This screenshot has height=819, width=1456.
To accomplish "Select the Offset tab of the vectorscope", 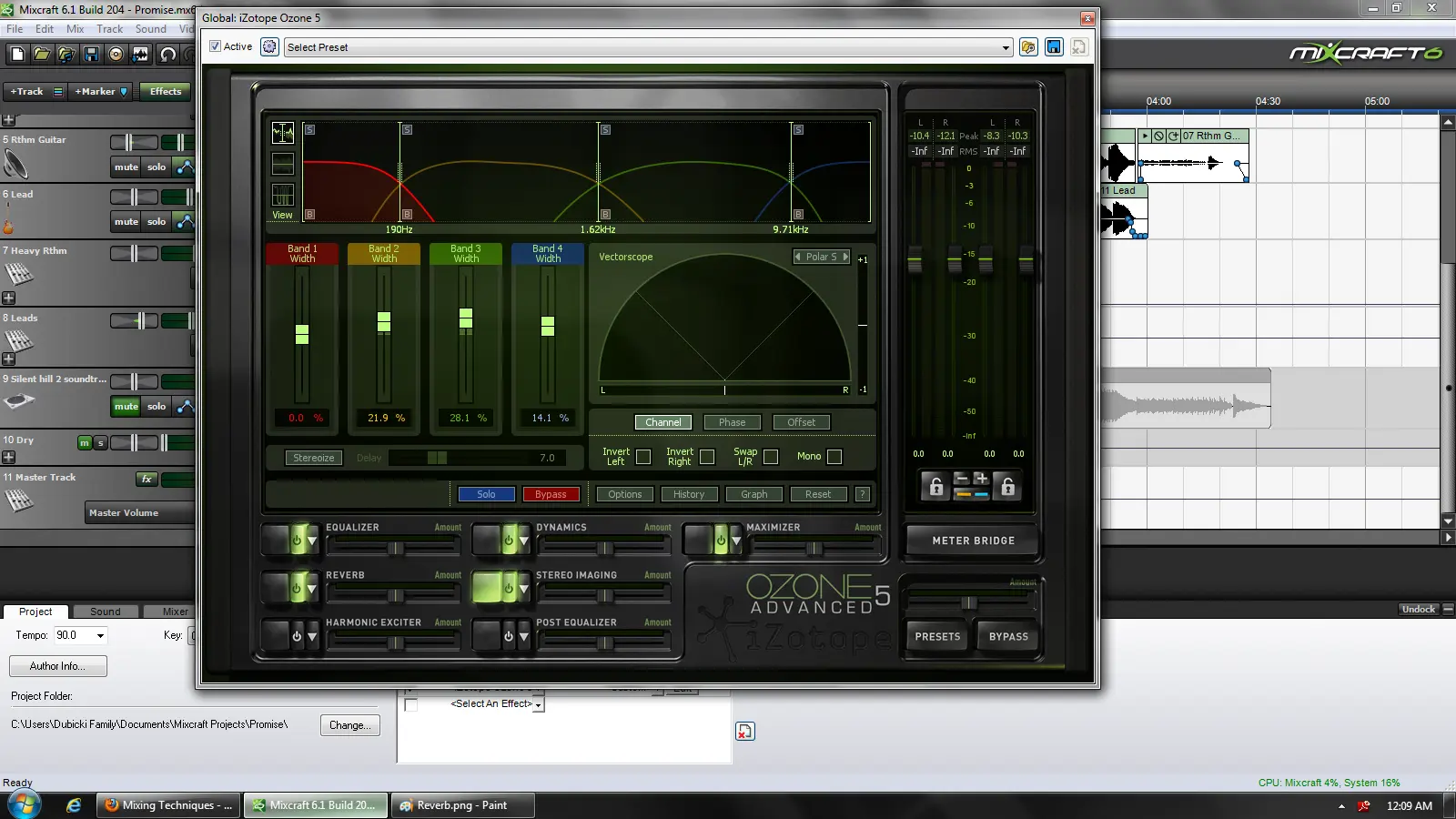I will 801,422.
